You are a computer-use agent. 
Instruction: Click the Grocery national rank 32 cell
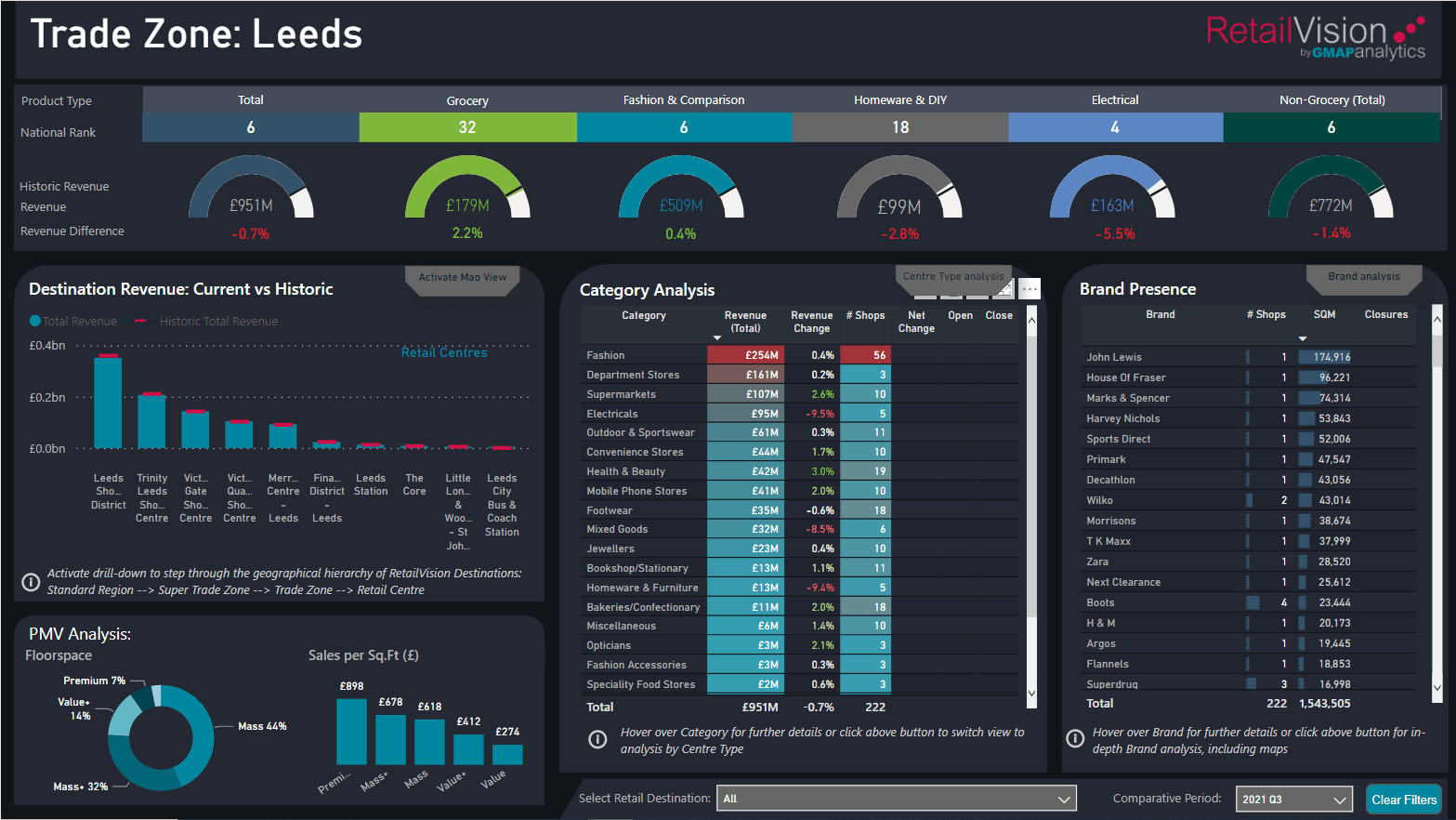tap(467, 127)
